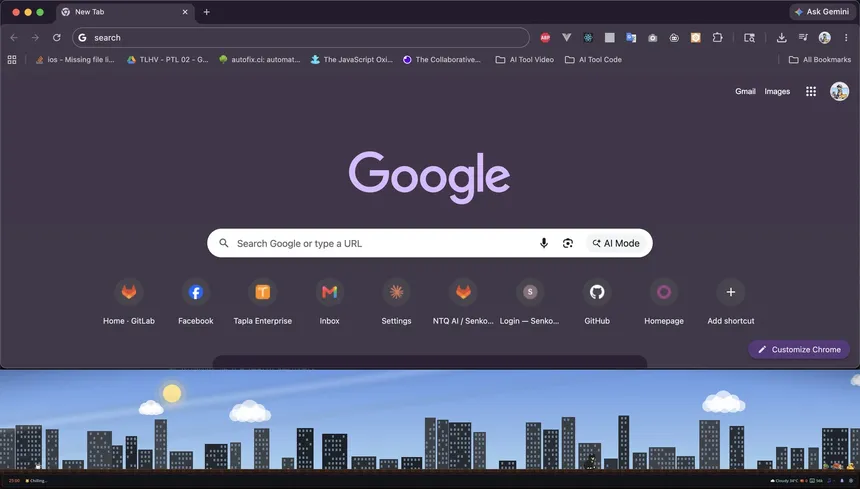Viewport: 860px width, 489px height.
Task: Open the 'autofix.ci: automat...' bookmark
Action: coord(259,59)
